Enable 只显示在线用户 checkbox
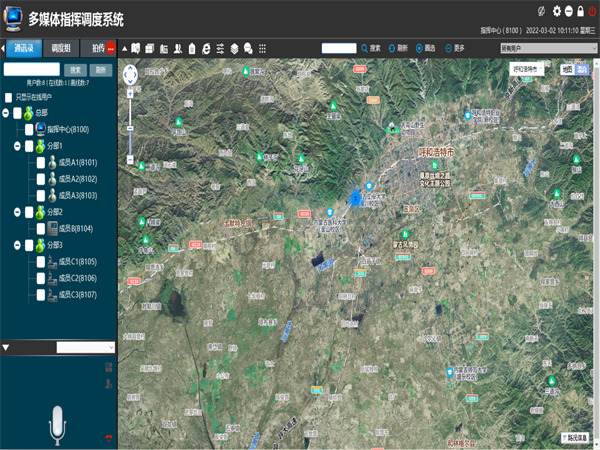 8,98
